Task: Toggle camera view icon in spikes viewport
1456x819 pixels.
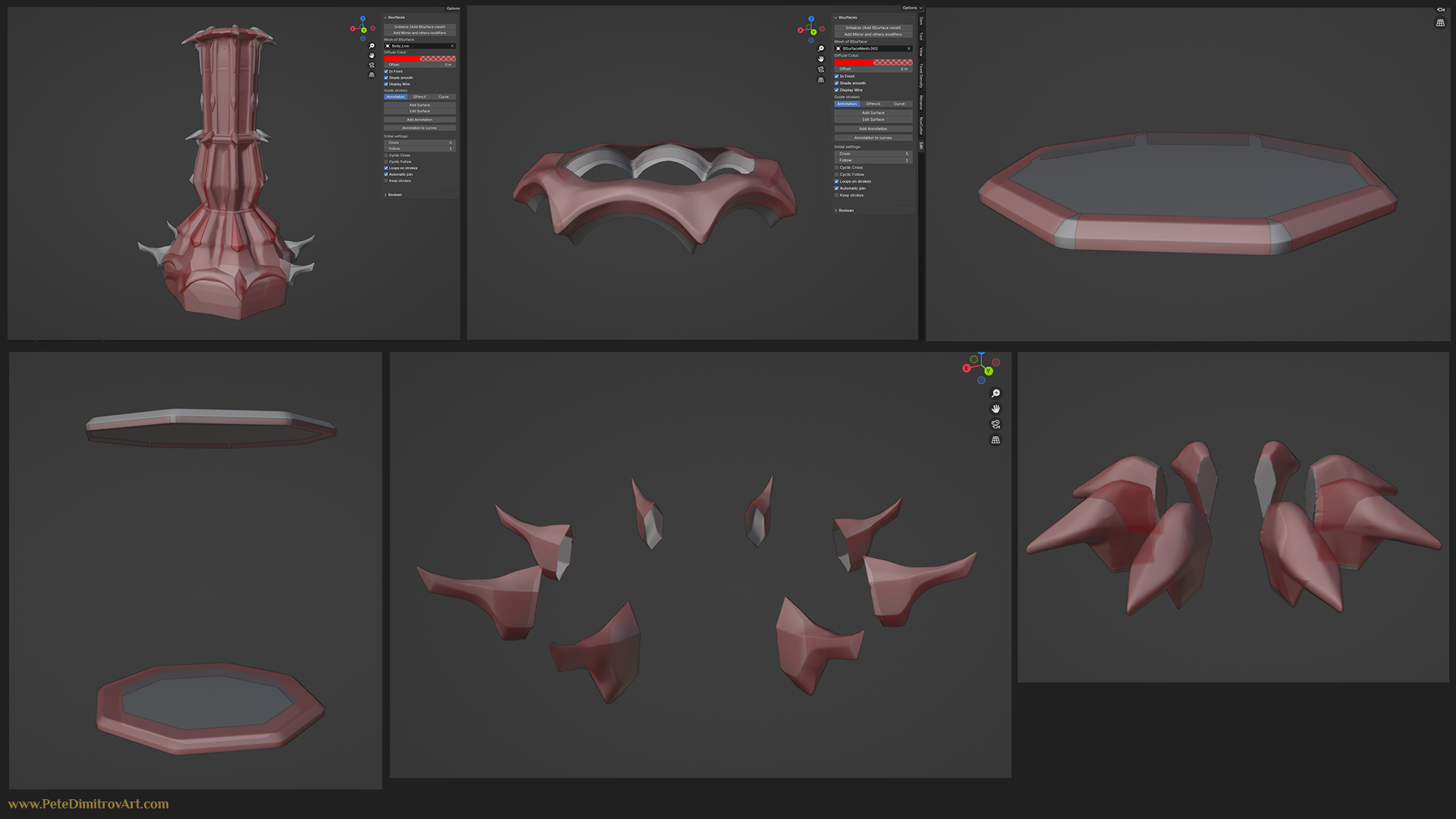Action: tap(996, 425)
